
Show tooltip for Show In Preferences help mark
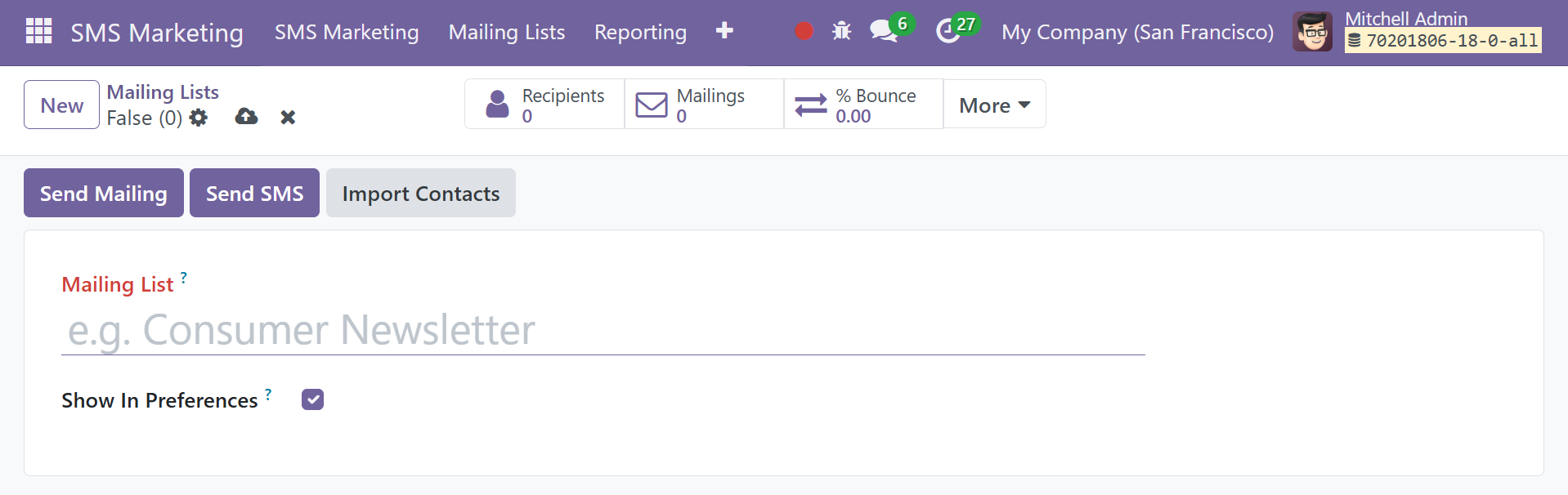click(x=268, y=395)
